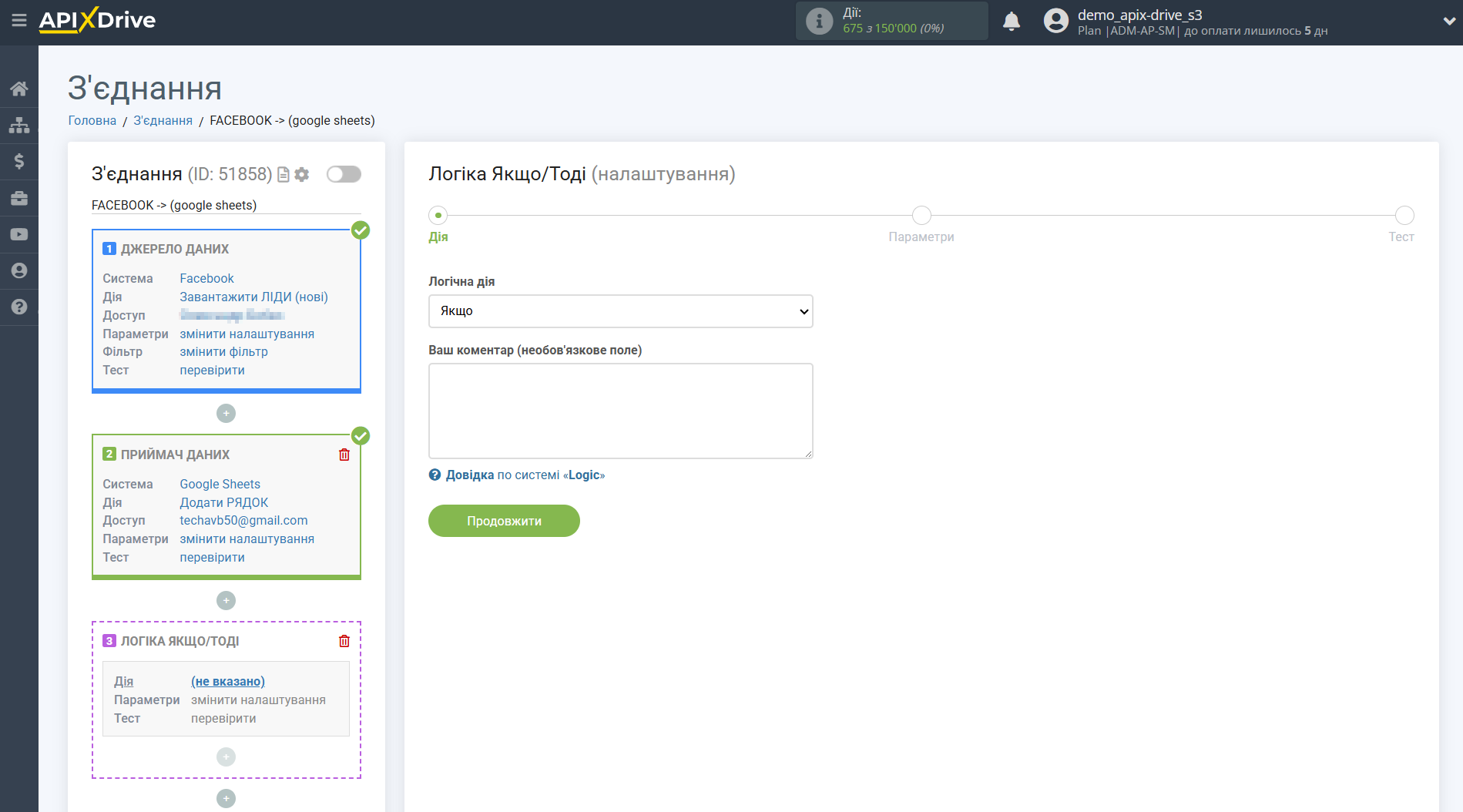Open the connections sitemap sidebar icon

(19, 125)
